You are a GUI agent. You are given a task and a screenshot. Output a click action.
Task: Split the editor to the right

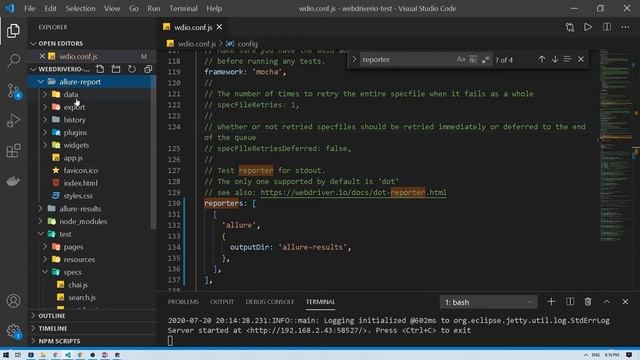pyautogui.click(x=607, y=27)
